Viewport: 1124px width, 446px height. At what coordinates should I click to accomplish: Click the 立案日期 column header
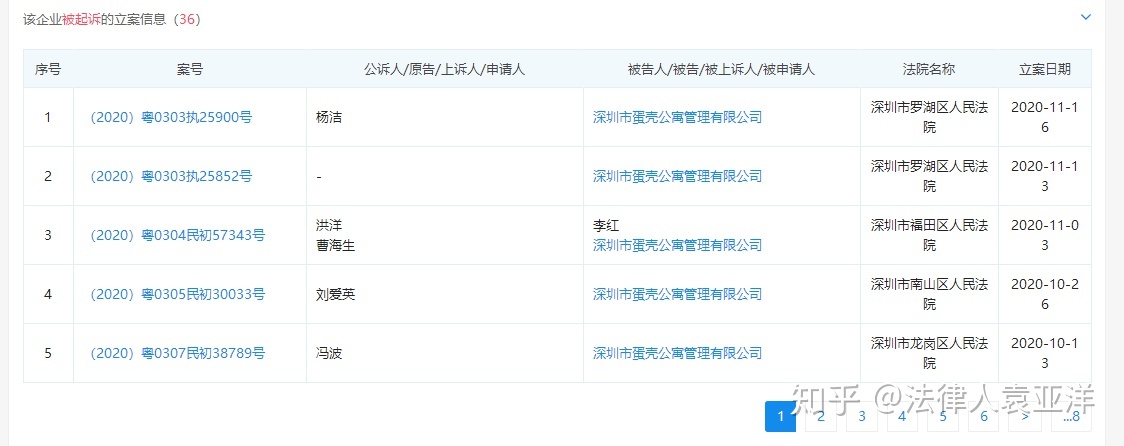point(1045,70)
